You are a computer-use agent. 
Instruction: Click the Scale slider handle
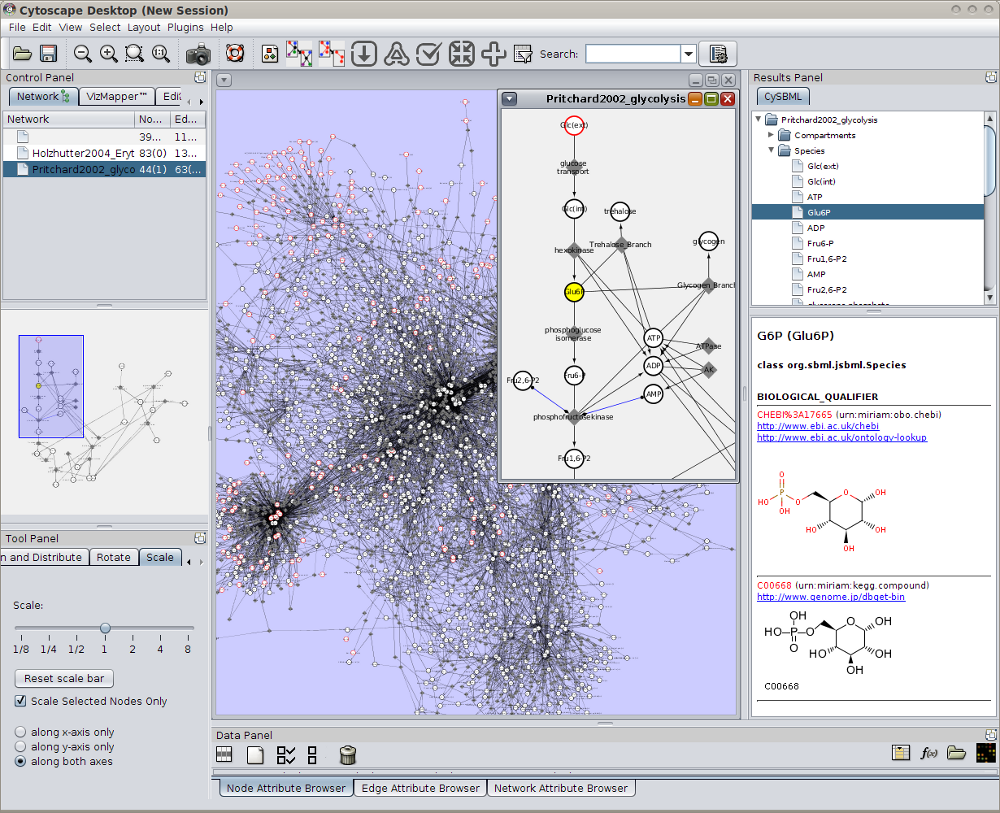105,628
